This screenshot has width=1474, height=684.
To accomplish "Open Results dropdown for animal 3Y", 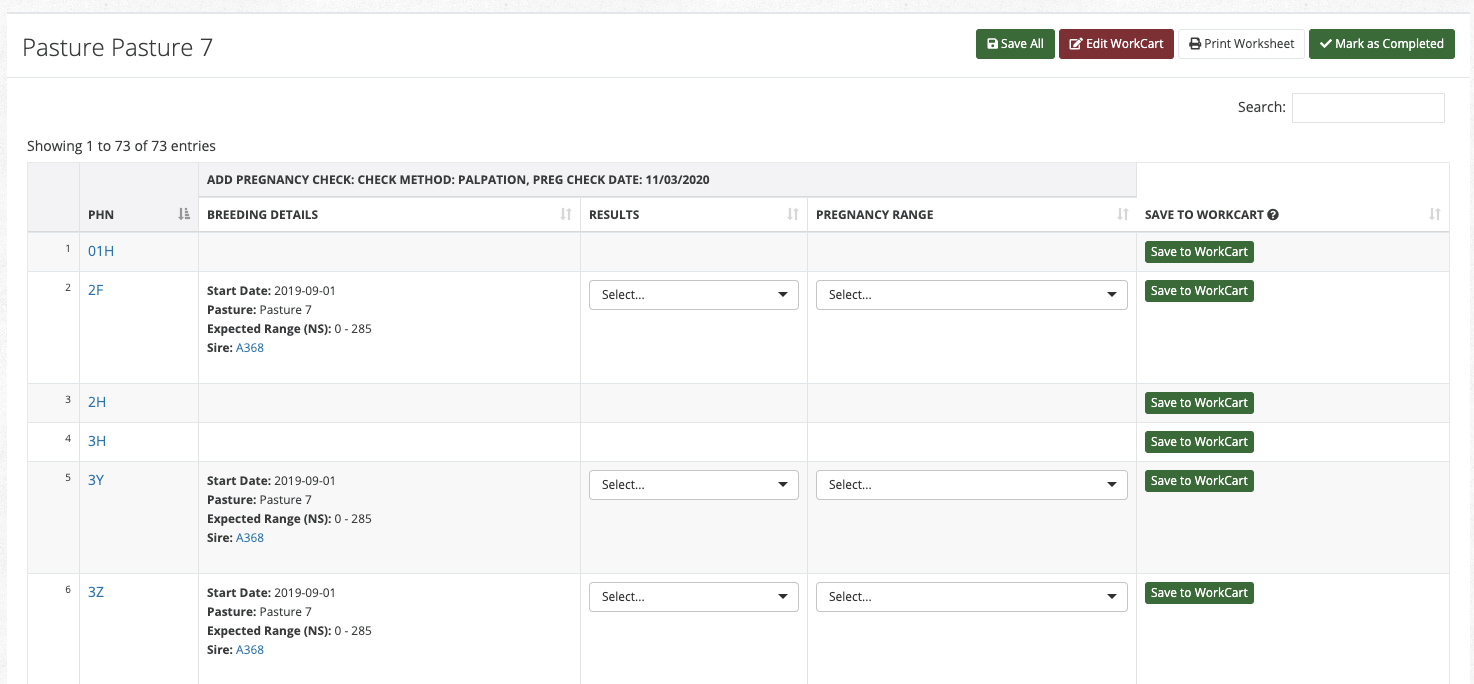I will (x=694, y=485).
